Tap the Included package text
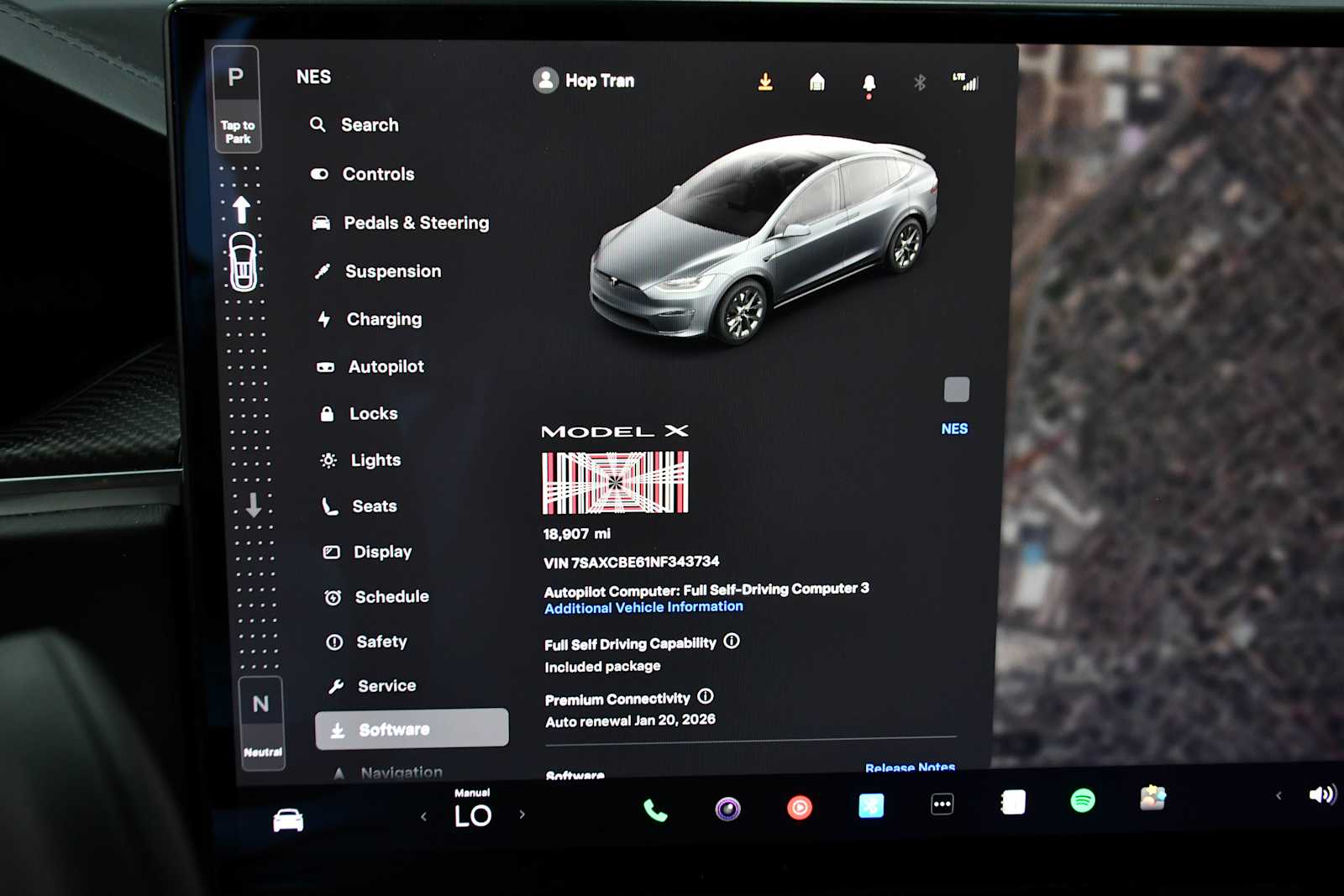Screen dimensions: 1344x896 coord(602,667)
